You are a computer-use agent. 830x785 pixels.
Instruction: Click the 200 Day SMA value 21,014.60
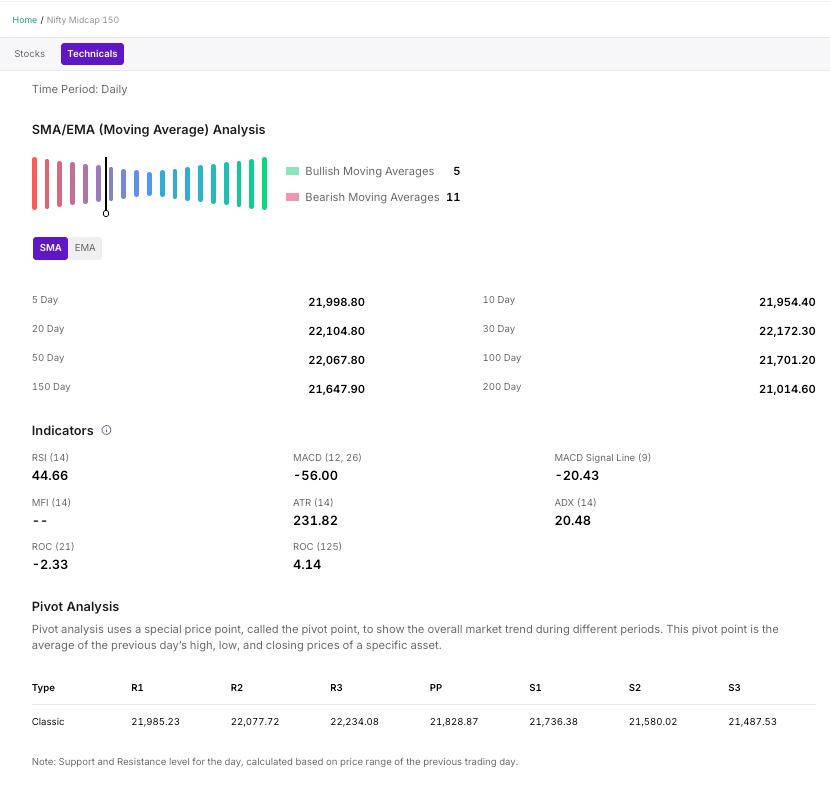pyautogui.click(x=787, y=389)
